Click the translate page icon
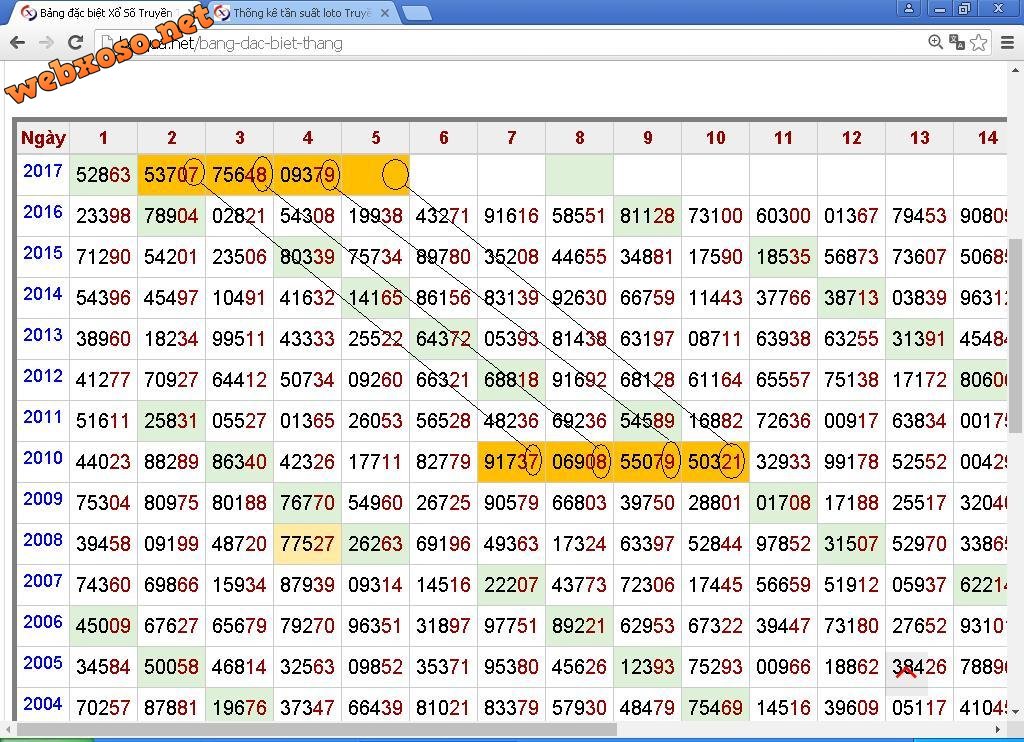 (x=957, y=42)
